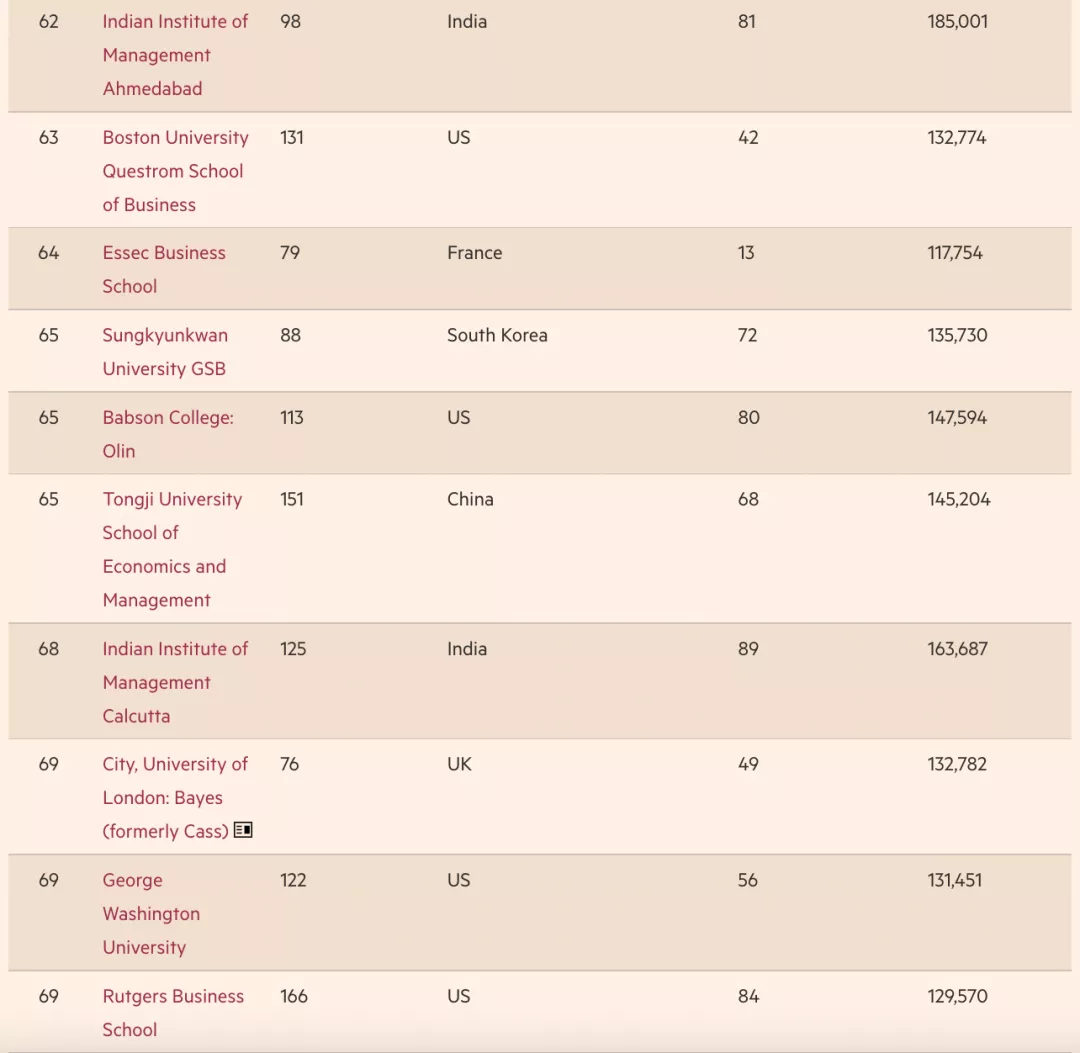Screen dimensions: 1080x1053
Task: Open Boston University Questrom School of Business
Action: [174, 171]
